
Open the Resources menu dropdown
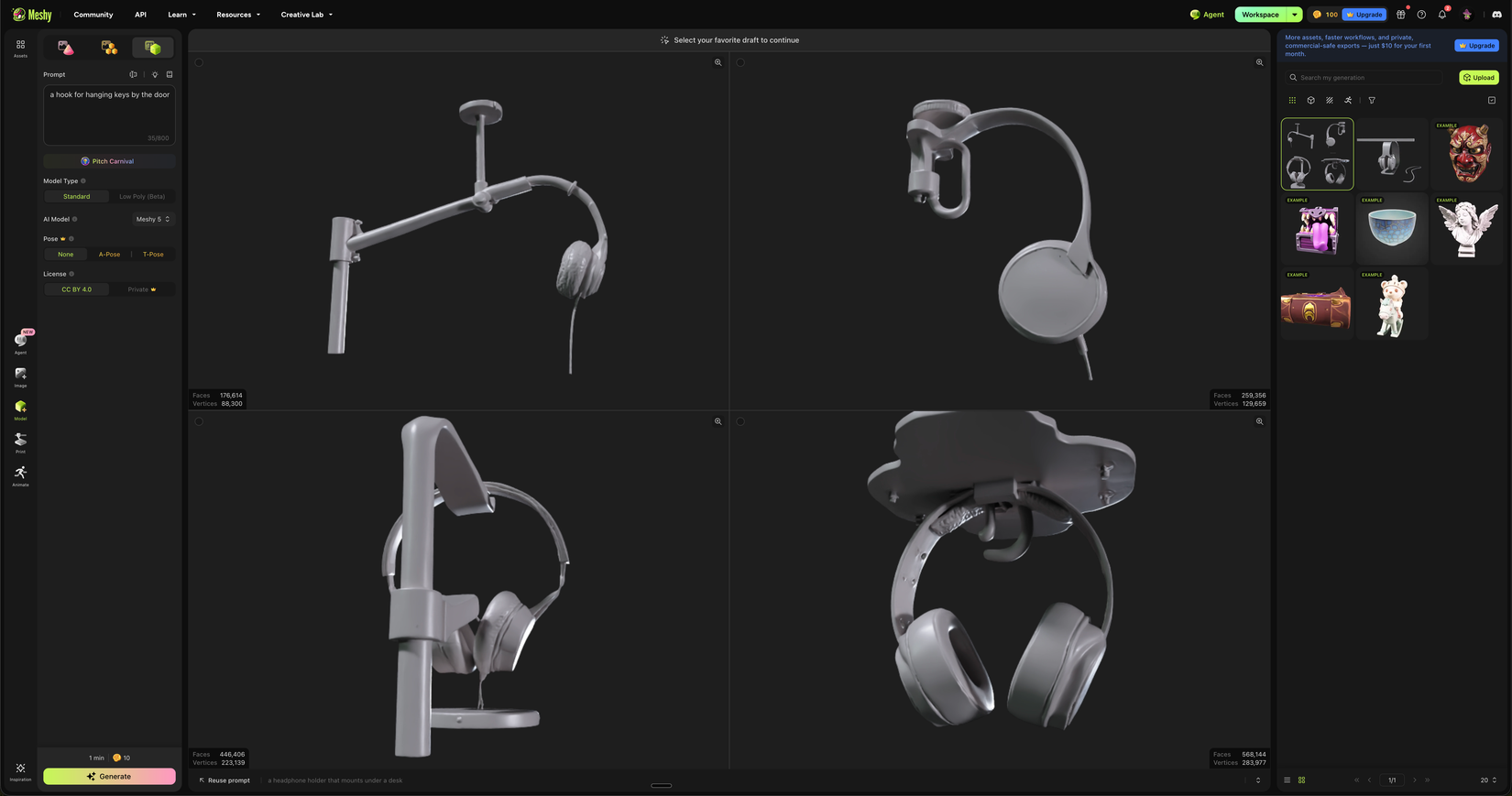tap(238, 15)
